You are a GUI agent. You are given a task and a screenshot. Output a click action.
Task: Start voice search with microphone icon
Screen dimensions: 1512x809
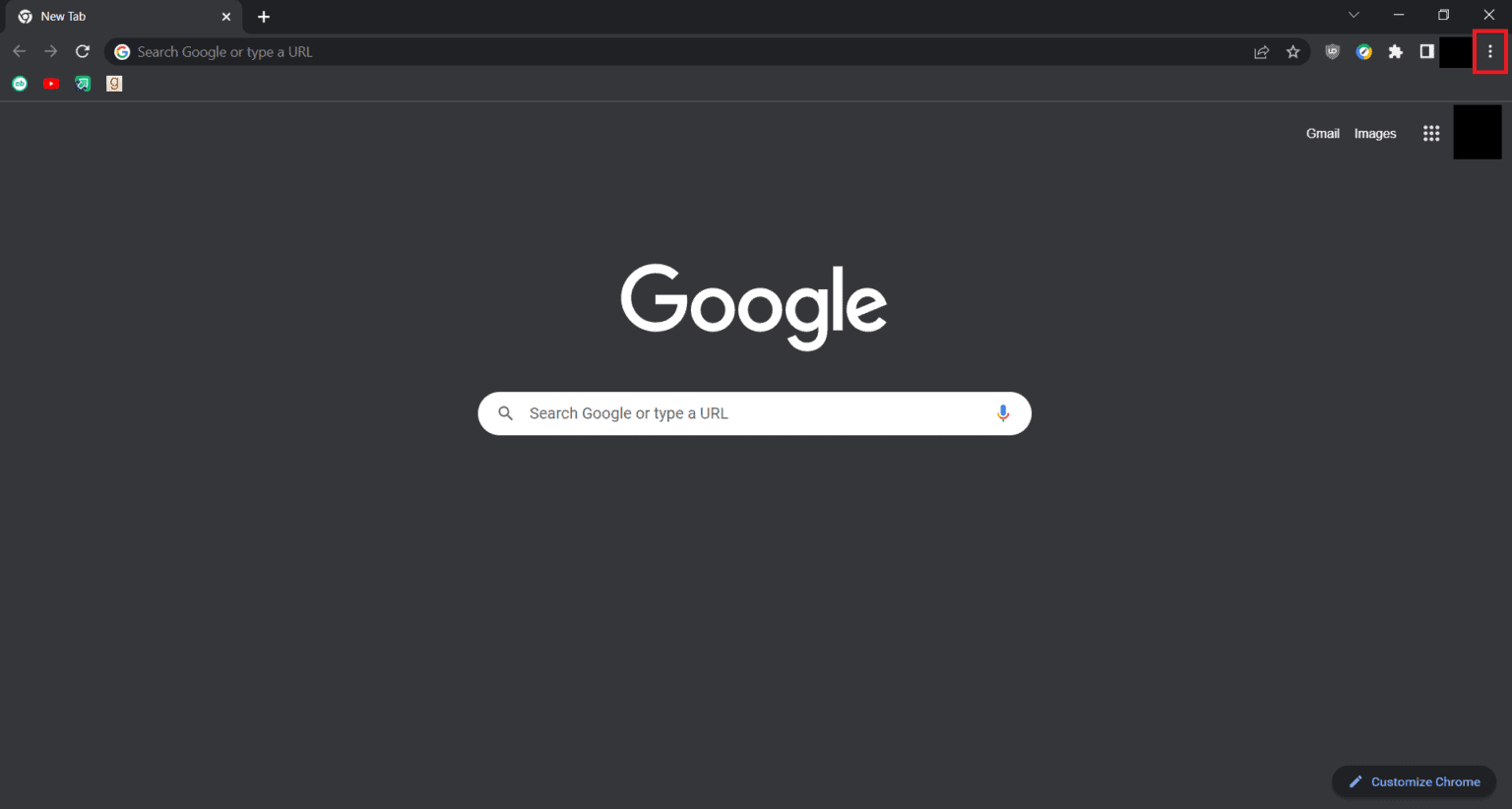pos(1002,413)
